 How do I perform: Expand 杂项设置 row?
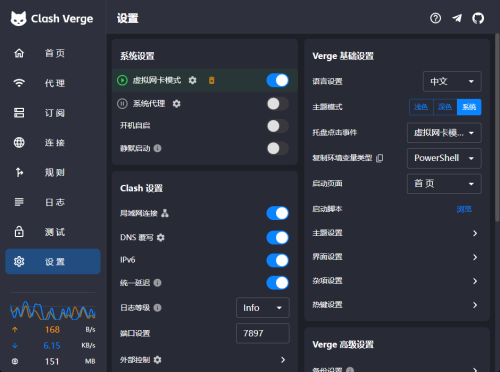point(397,281)
